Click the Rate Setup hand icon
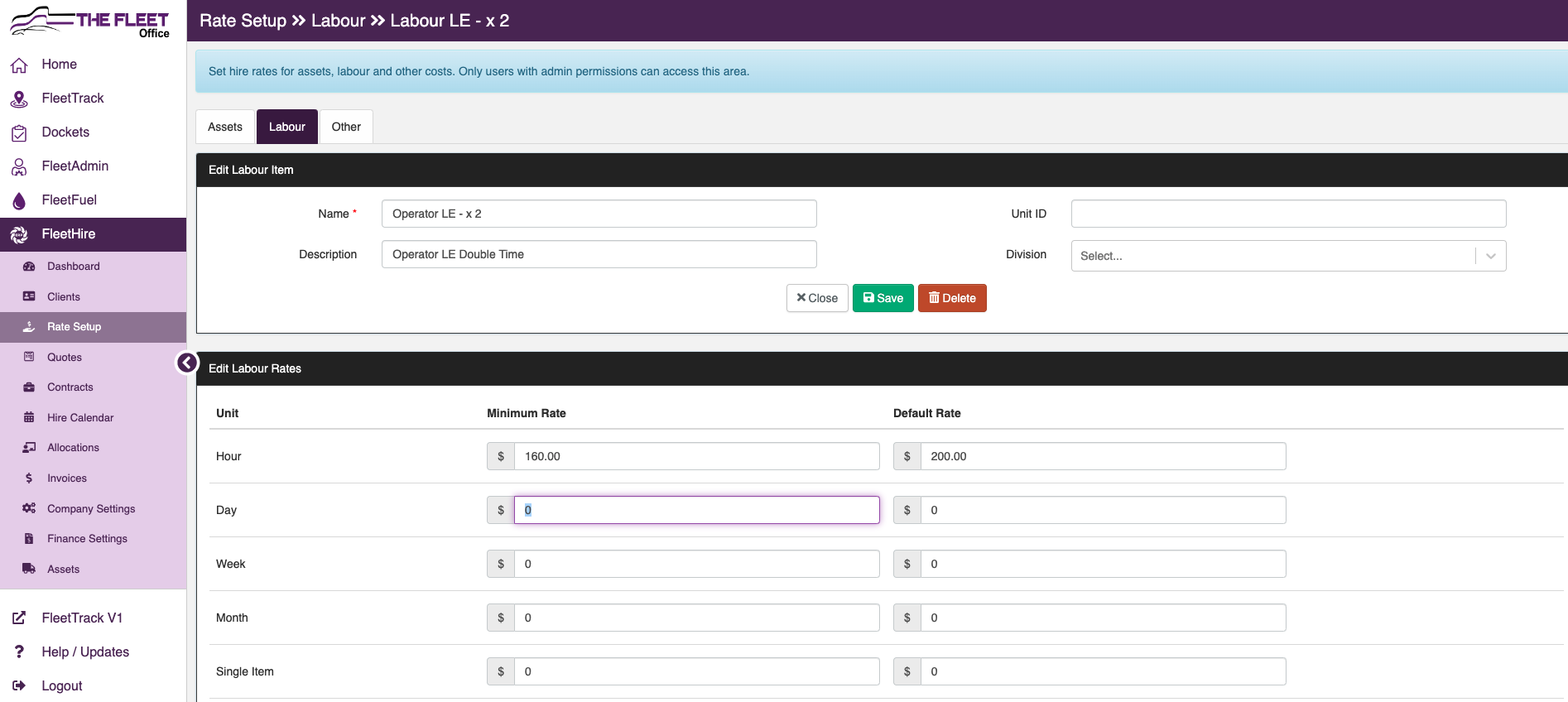1568x702 pixels. click(x=29, y=327)
